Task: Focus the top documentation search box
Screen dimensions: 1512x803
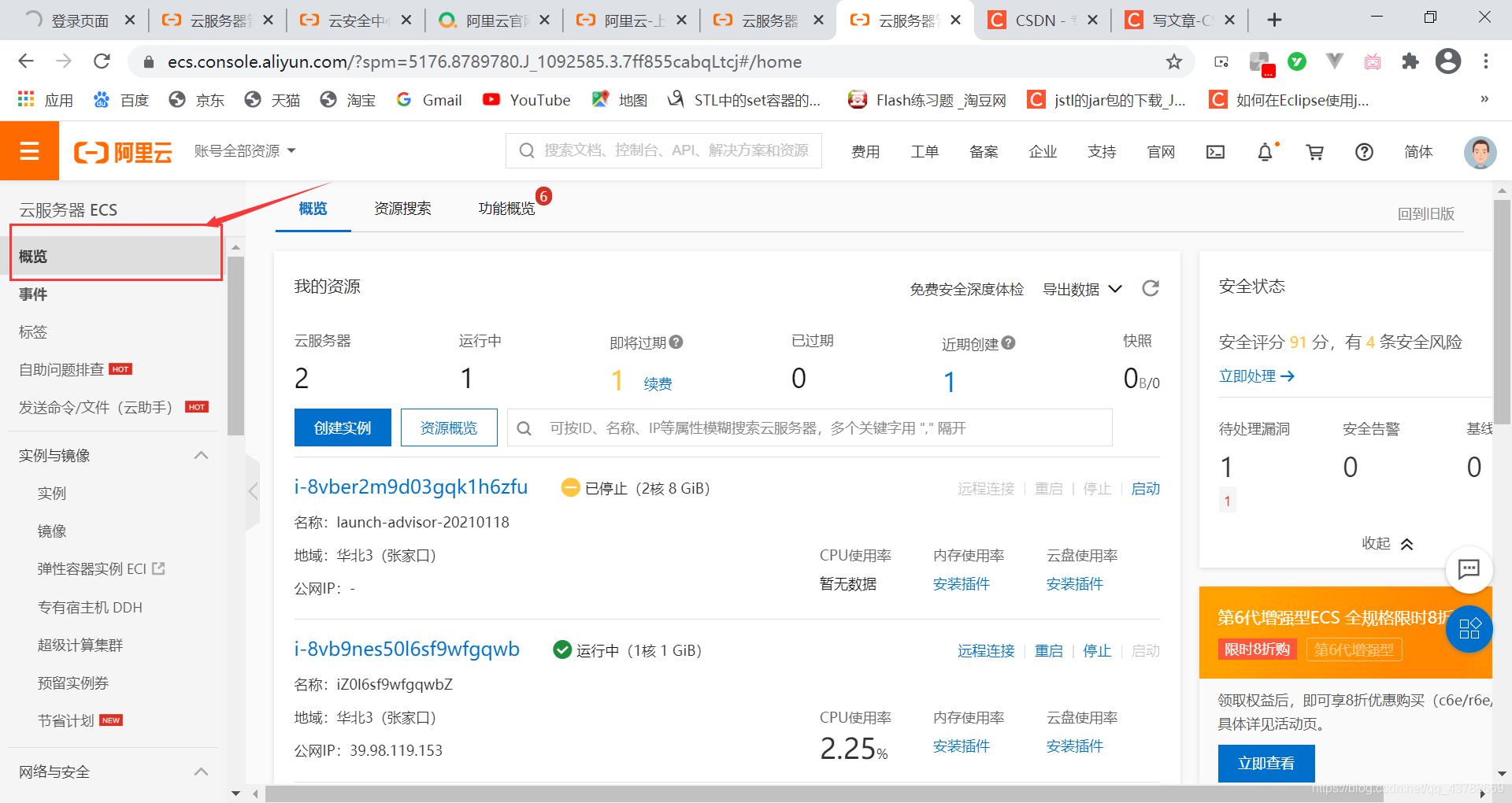Action: pos(664,150)
